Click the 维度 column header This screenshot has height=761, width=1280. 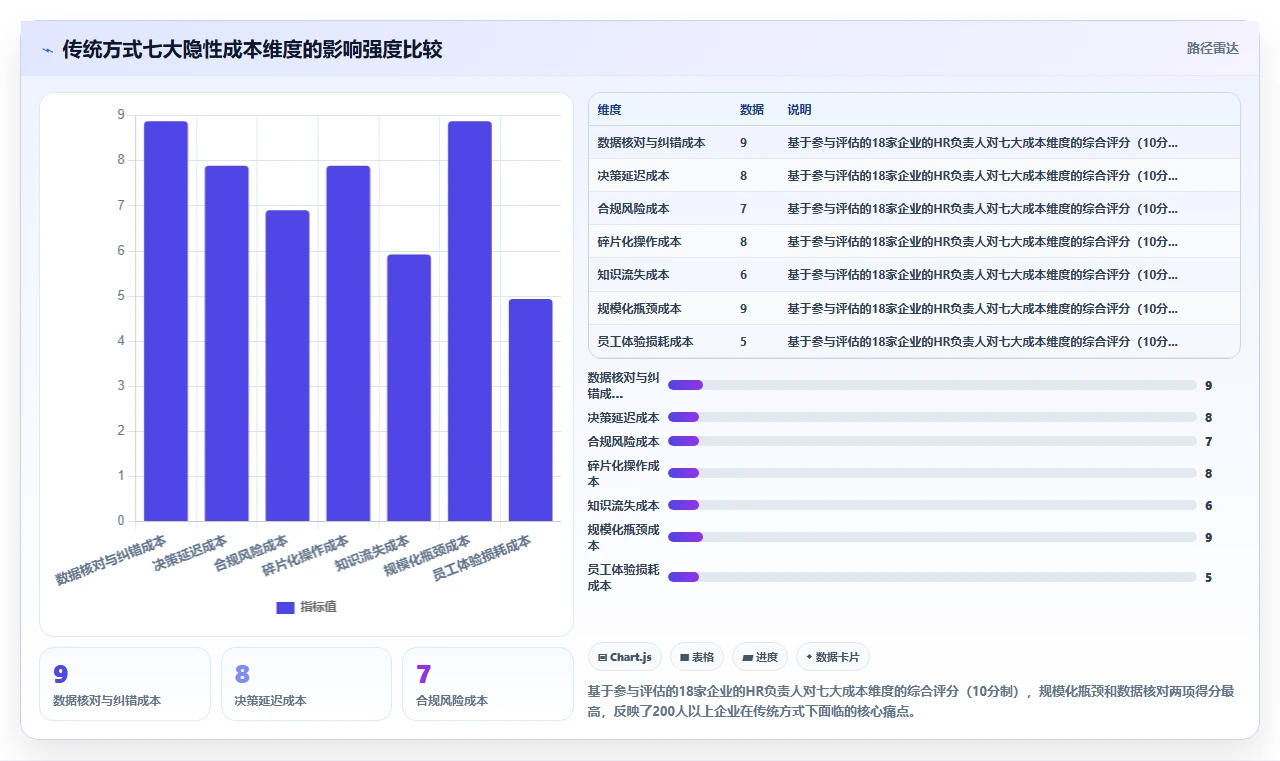609,110
